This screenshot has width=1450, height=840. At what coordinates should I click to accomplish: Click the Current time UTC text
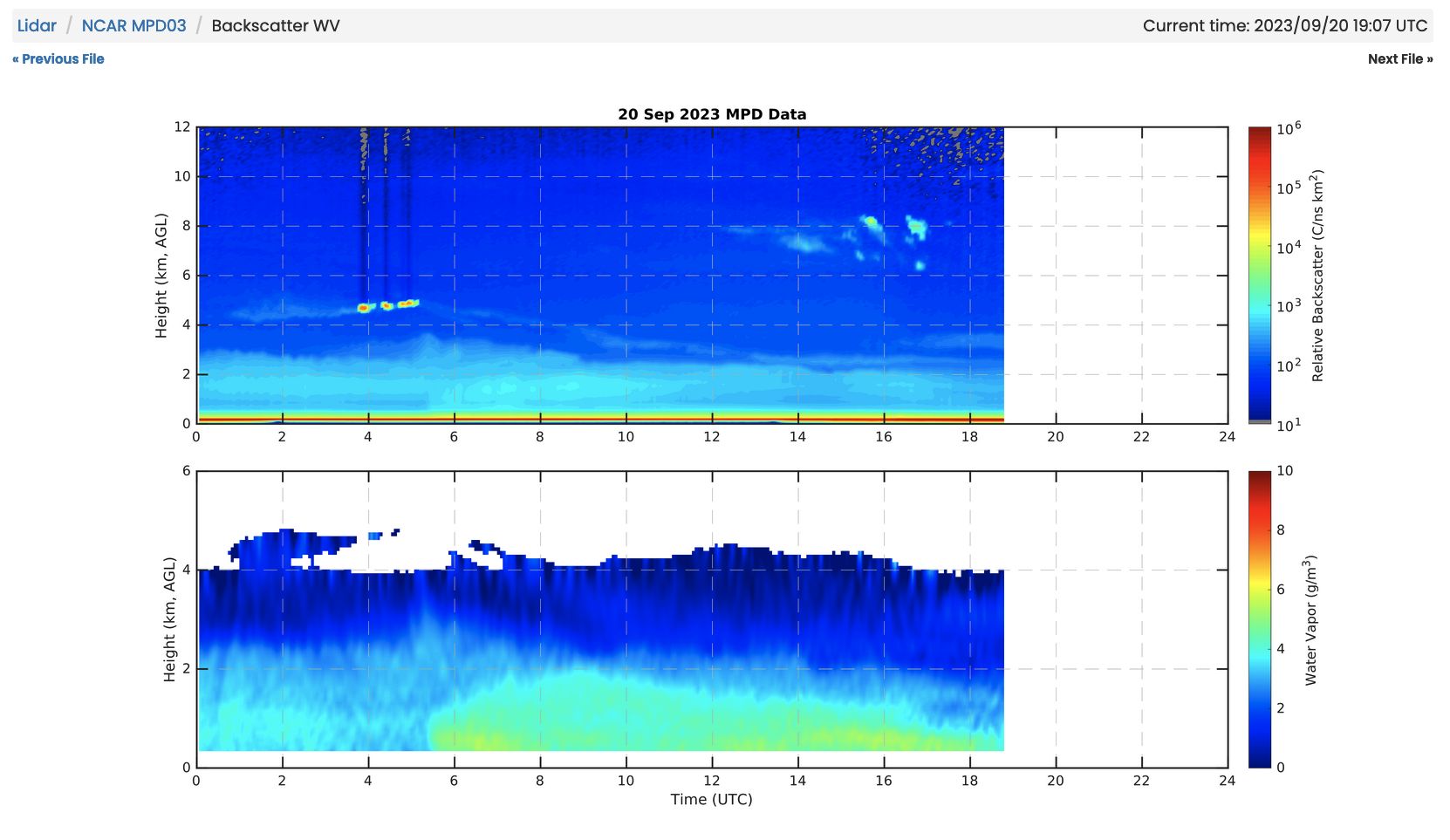(1284, 25)
